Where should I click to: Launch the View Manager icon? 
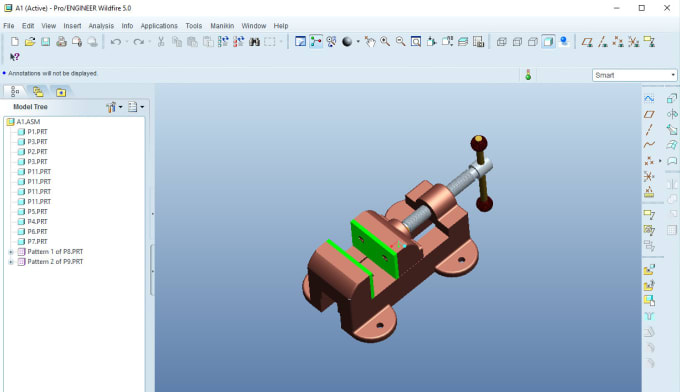click(x=478, y=42)
